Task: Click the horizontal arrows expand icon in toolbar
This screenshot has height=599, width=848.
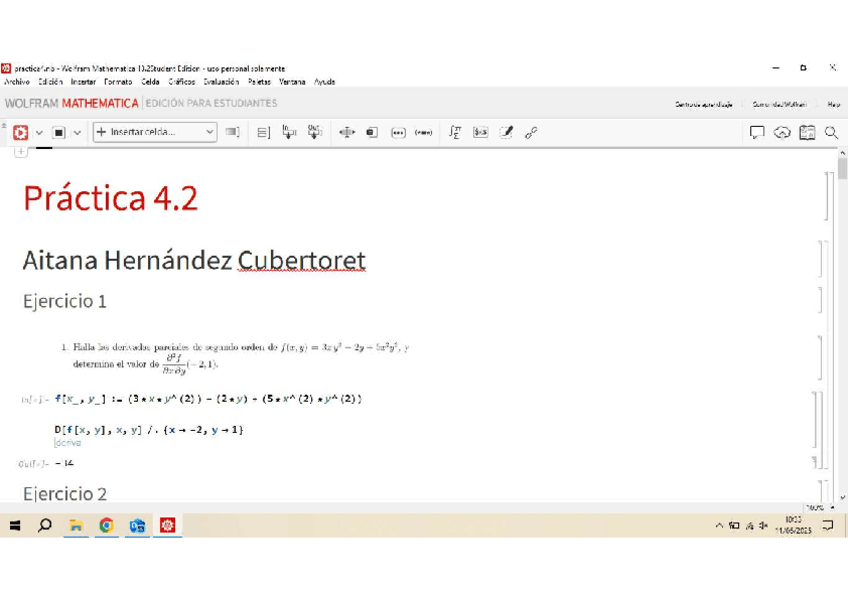Action: [x=347, y=132]
